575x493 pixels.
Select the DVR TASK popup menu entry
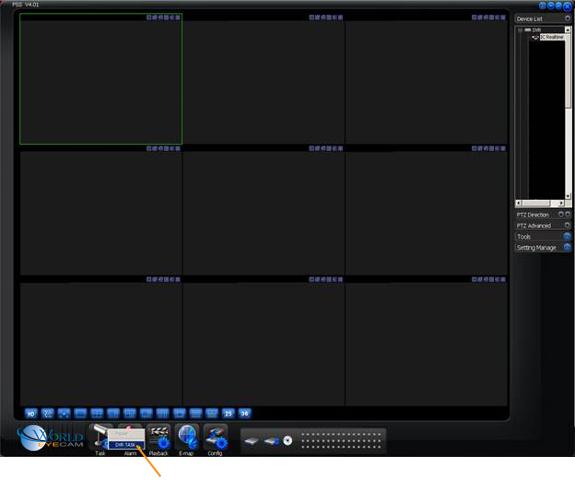pyautogui.click(x=126, y=445)
